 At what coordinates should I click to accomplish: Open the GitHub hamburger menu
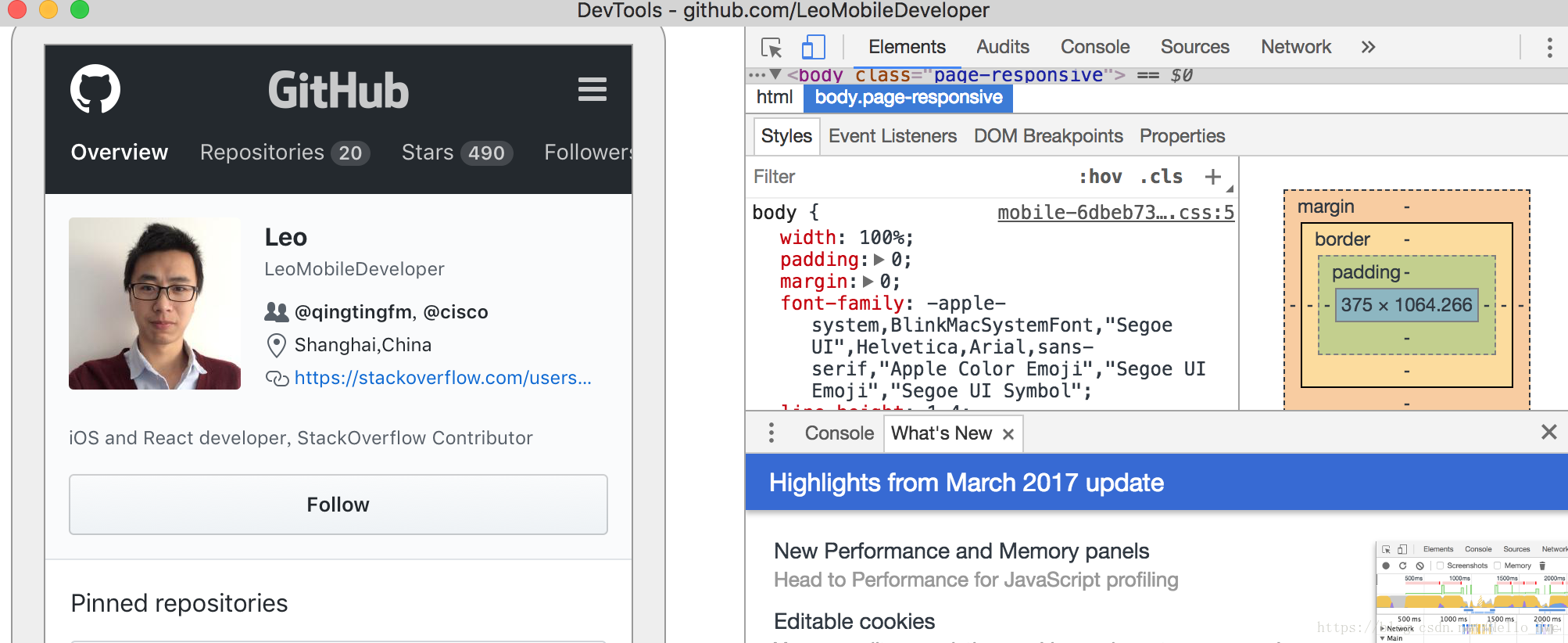click(x=592, y=90)
